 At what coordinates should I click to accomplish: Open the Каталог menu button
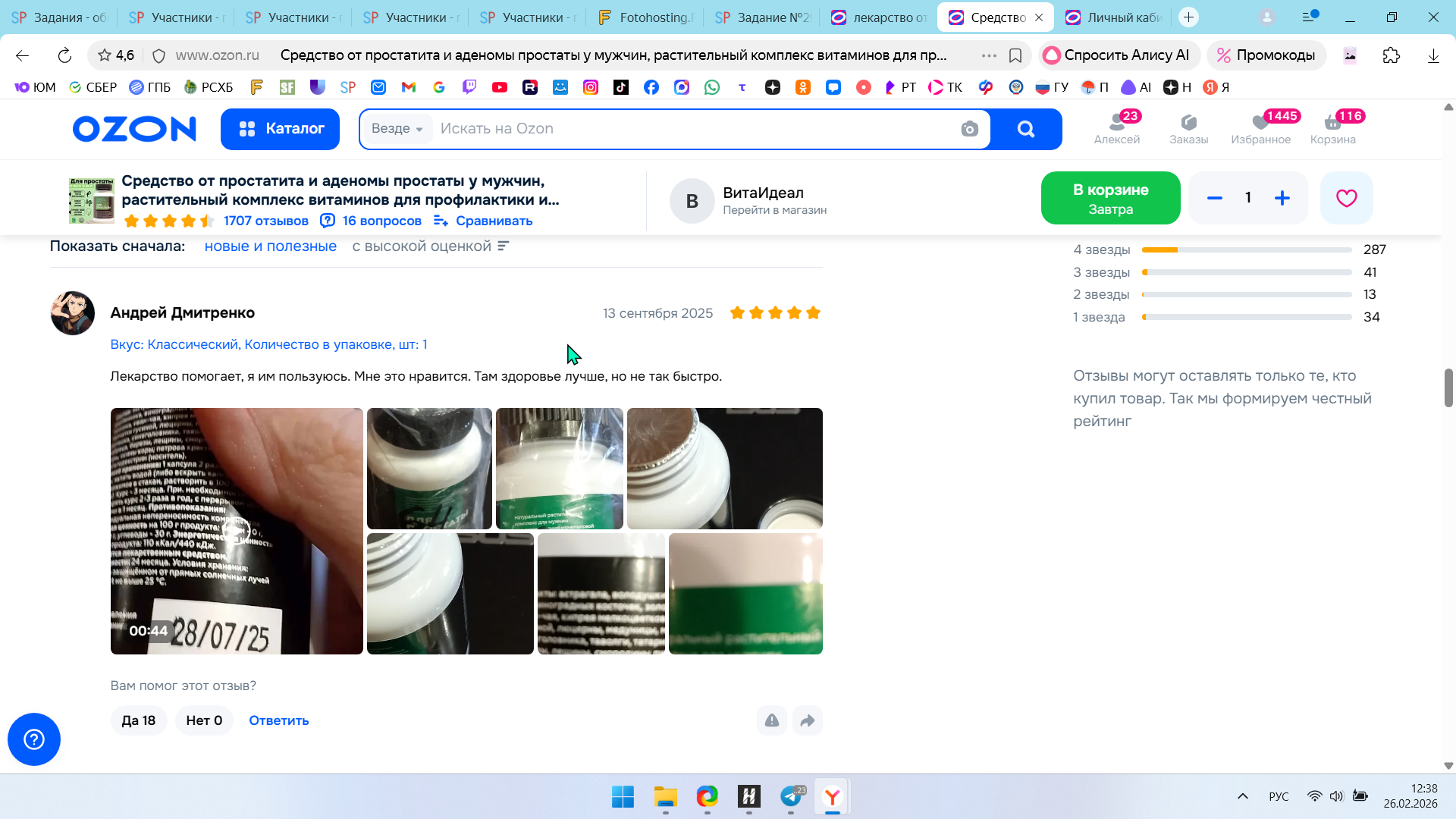click(280, 129)
